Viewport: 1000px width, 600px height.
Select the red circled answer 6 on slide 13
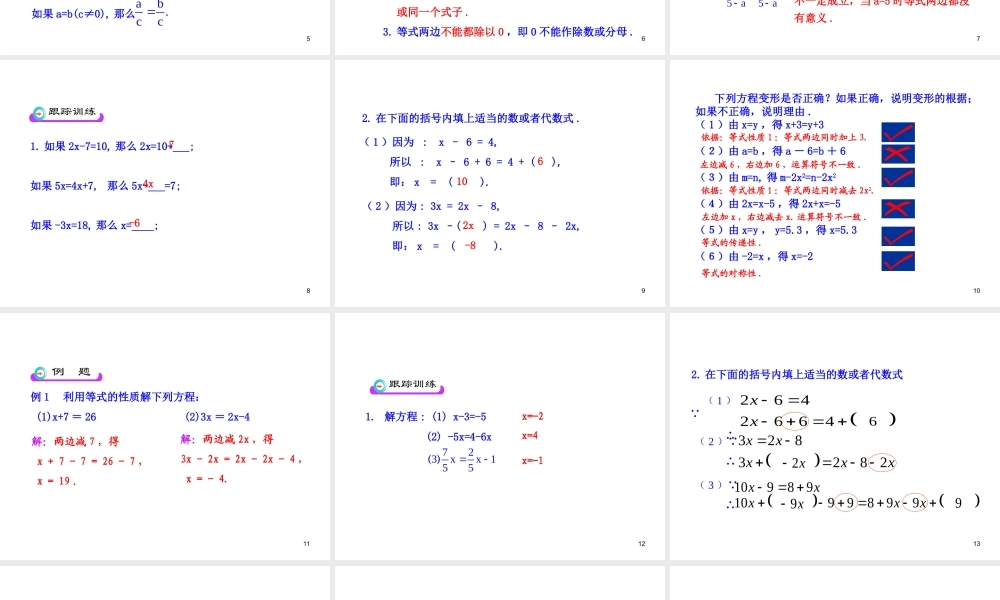pos(796,420)
